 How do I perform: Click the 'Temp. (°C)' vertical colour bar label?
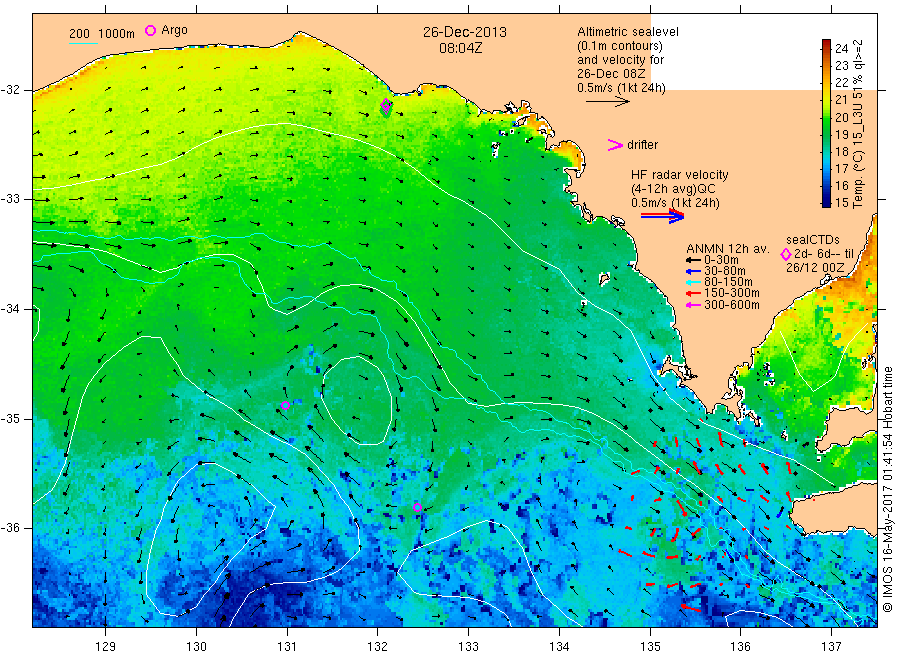click(x=858, y=179)
